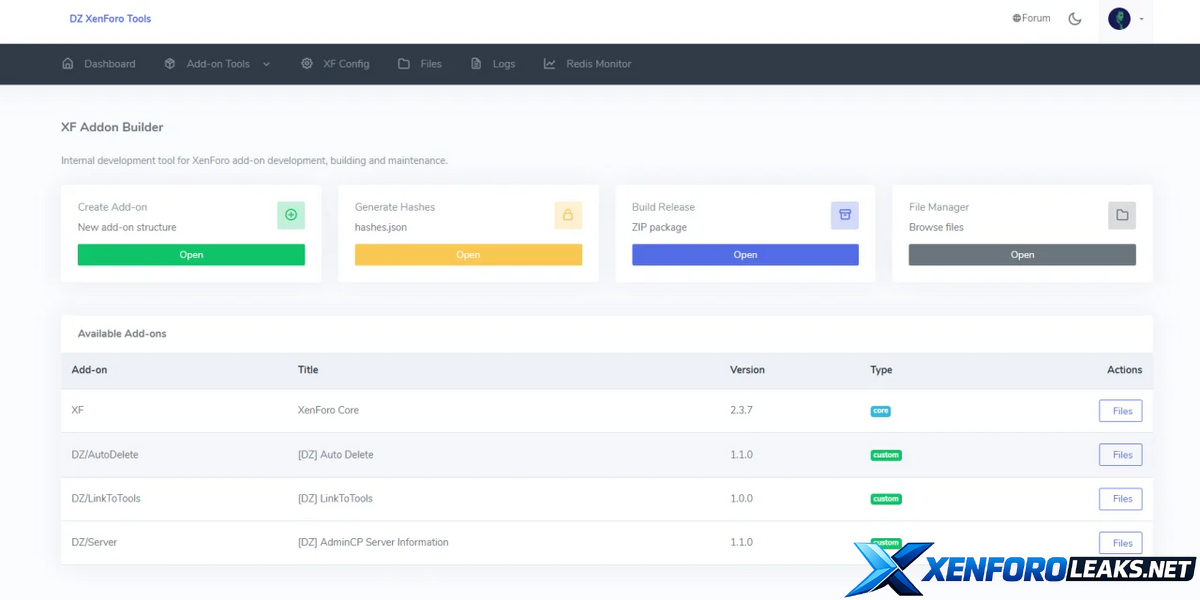Open the user avatar account dropdown

tap(1125, 19)
